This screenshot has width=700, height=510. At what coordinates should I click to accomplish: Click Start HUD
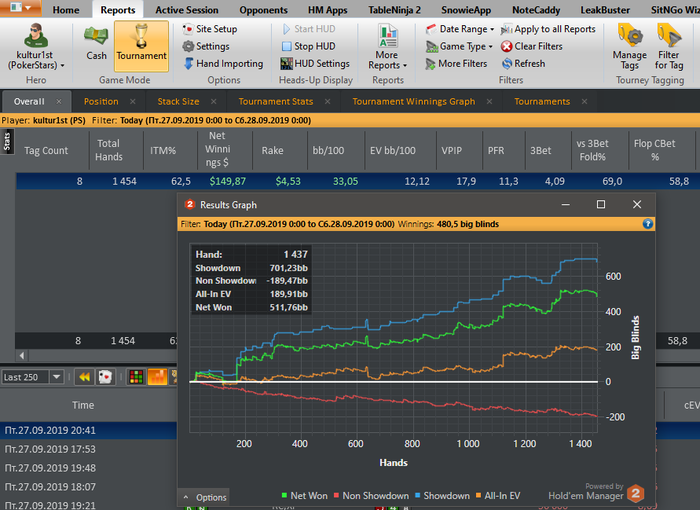(x=308, y=29)
